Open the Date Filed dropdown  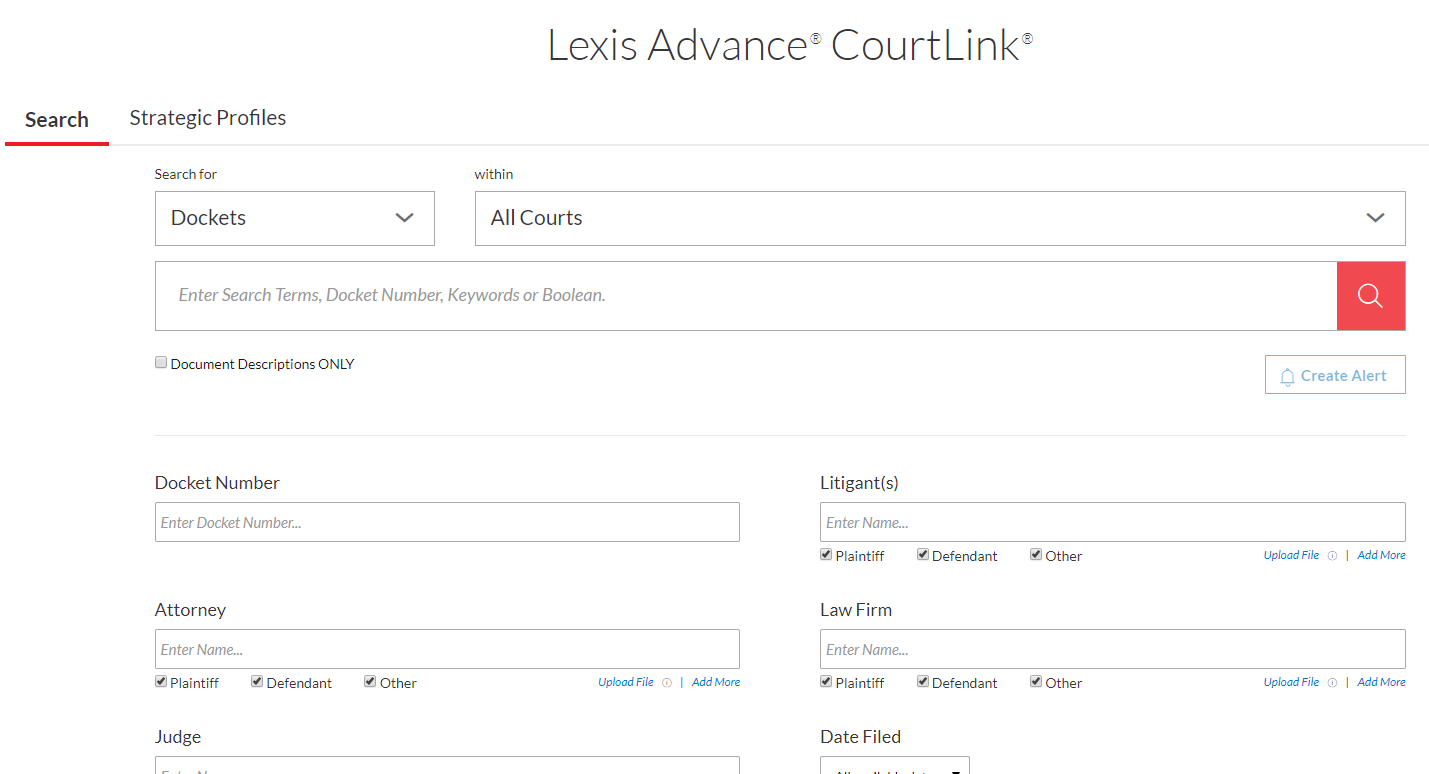pyautogui.click(x=895, y=766)
